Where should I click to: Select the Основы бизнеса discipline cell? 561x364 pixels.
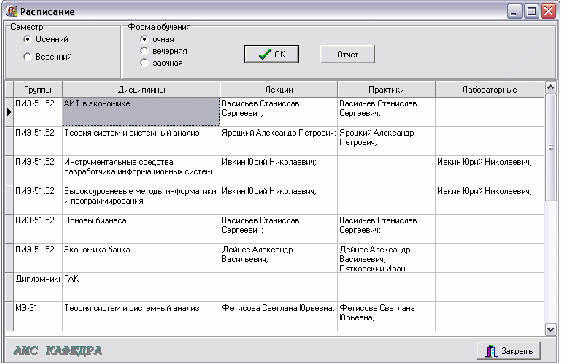(x=141, y=229)
